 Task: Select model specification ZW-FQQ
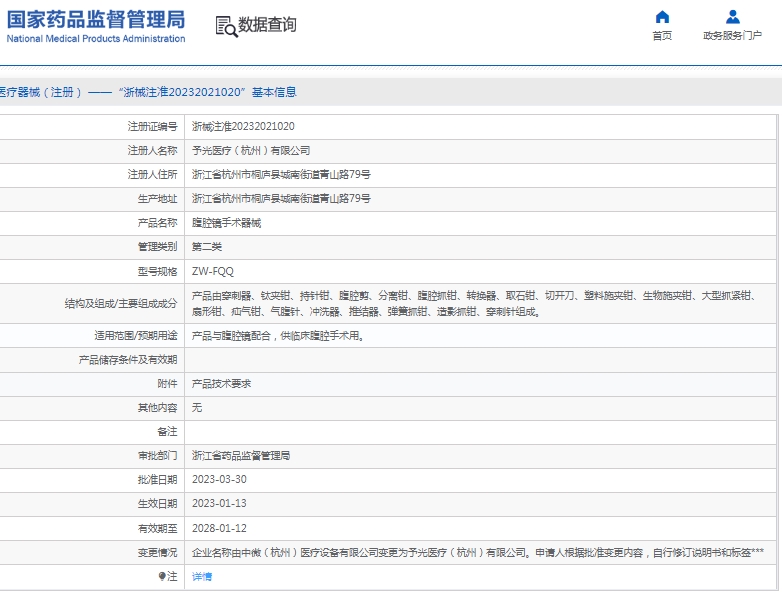tap(212, 271)
